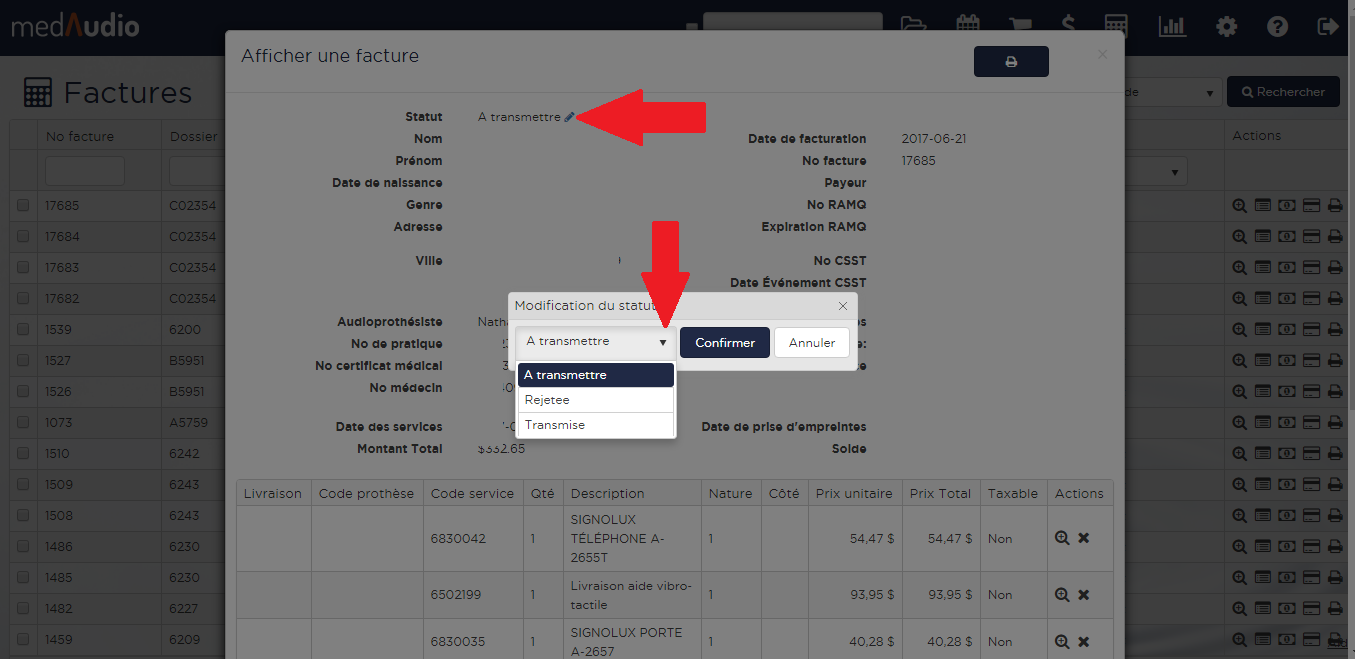View details of Livraison aide vibro-tactile line
Image resolution: width=1355 pixels, height=659 pixels.
pyautogui.click(x=1062, y=594)
